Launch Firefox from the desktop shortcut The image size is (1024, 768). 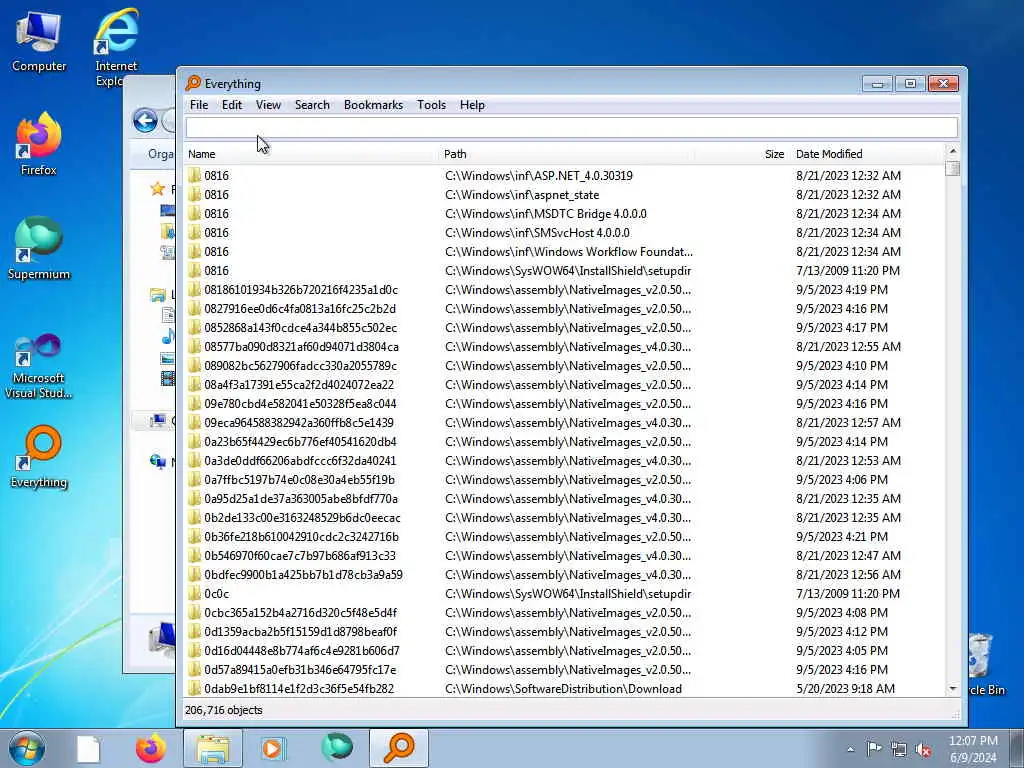39,144
